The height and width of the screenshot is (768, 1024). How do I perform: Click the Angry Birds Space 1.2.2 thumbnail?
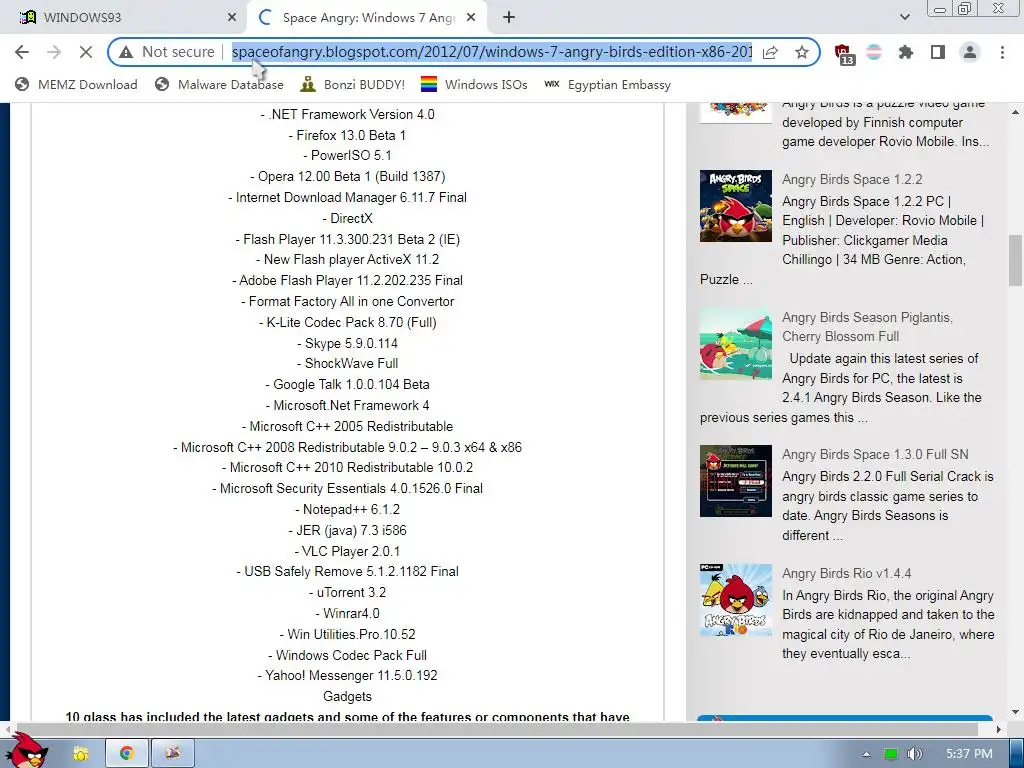(x=735, y=206)
